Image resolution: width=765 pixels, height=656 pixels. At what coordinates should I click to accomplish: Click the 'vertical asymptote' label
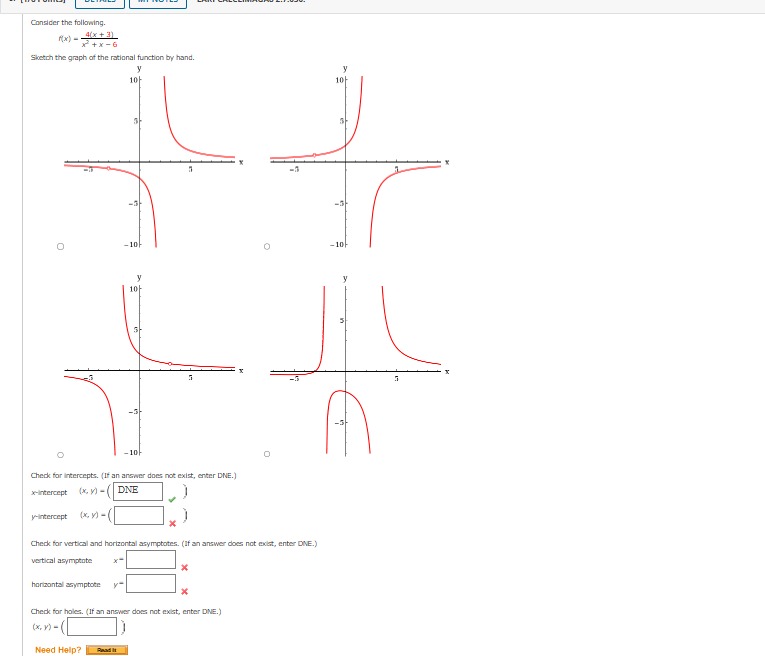click(61, 560)
